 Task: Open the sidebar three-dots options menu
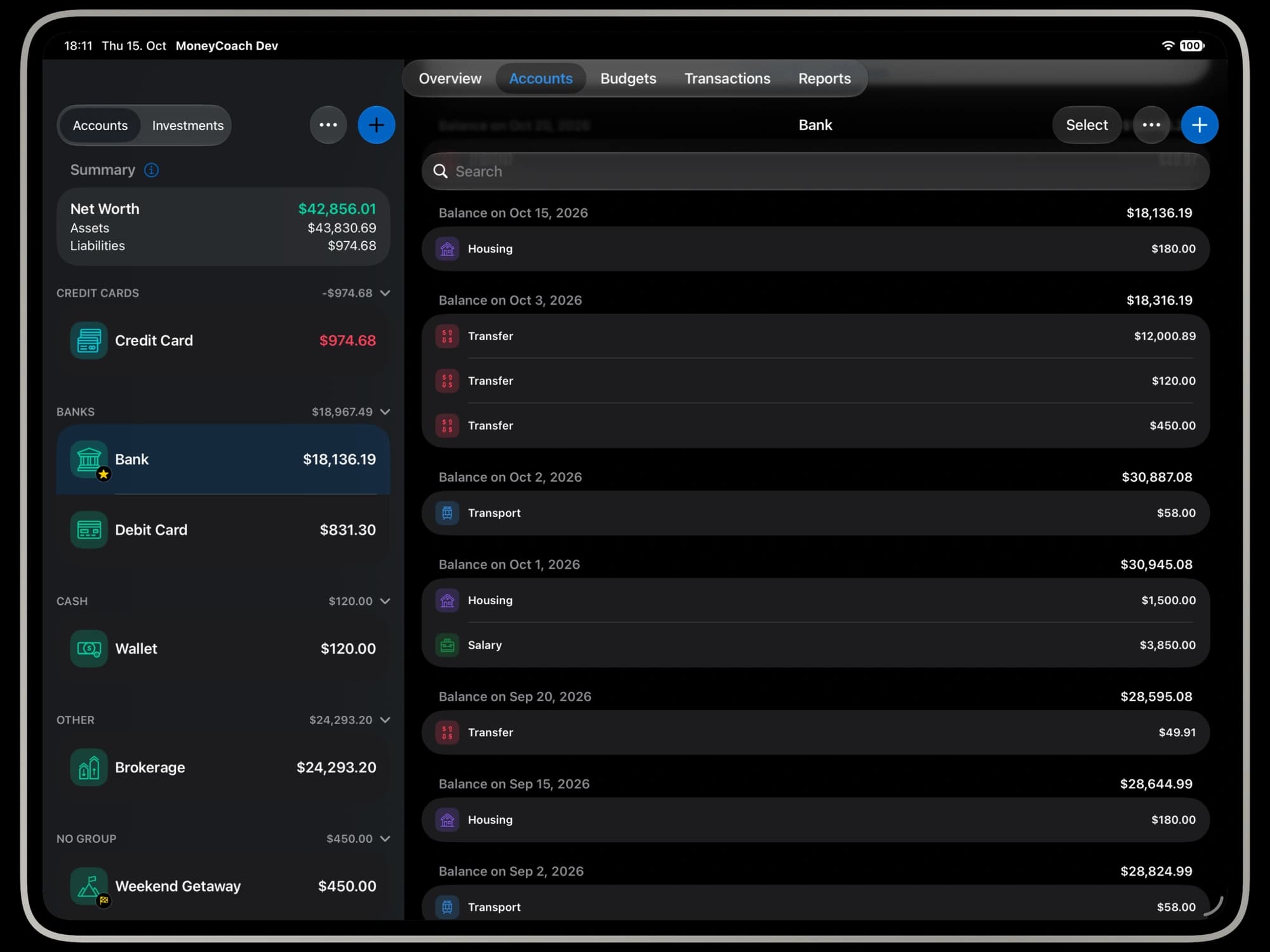328,125
